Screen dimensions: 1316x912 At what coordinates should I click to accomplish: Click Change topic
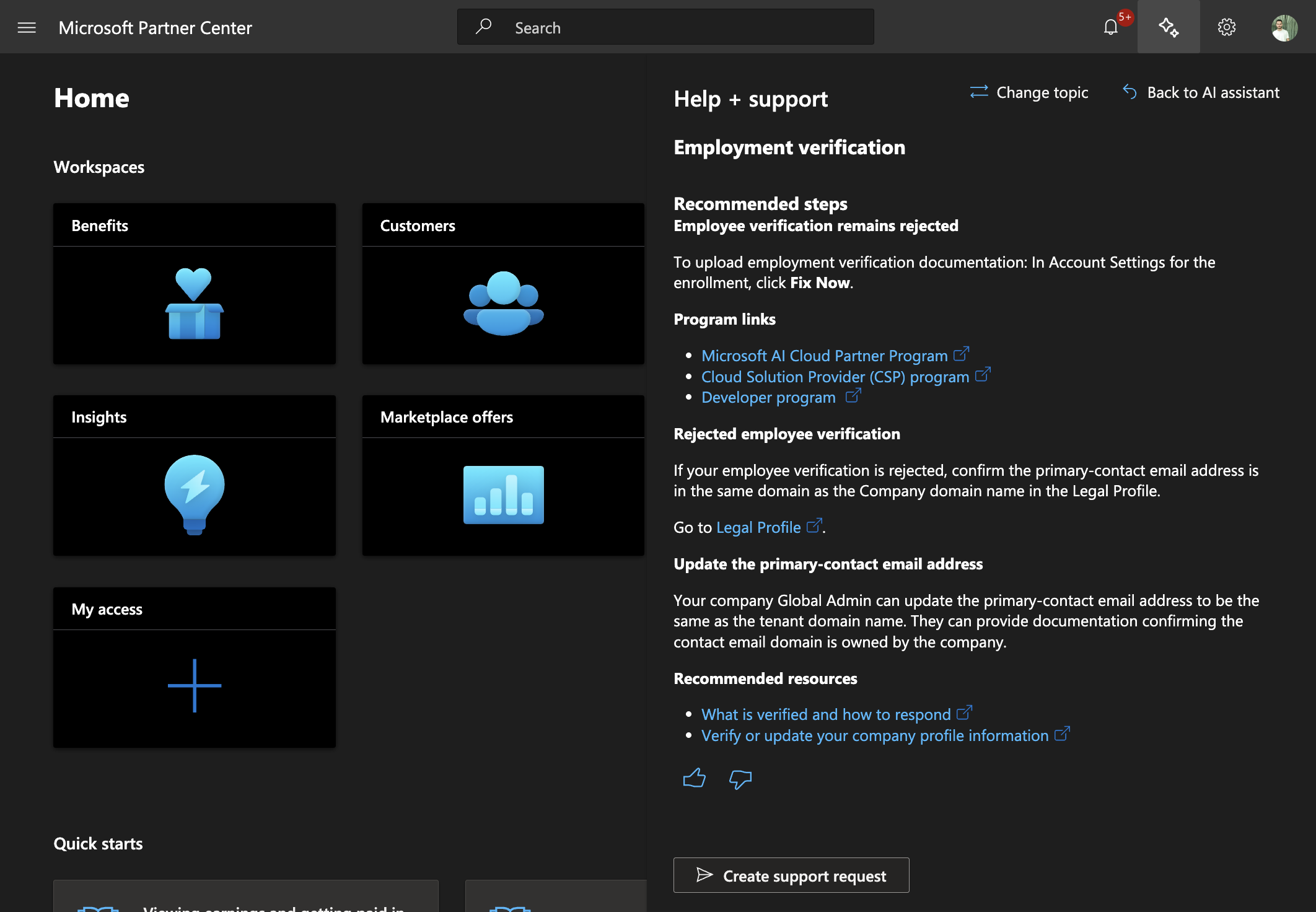[x=1029, y=92]
